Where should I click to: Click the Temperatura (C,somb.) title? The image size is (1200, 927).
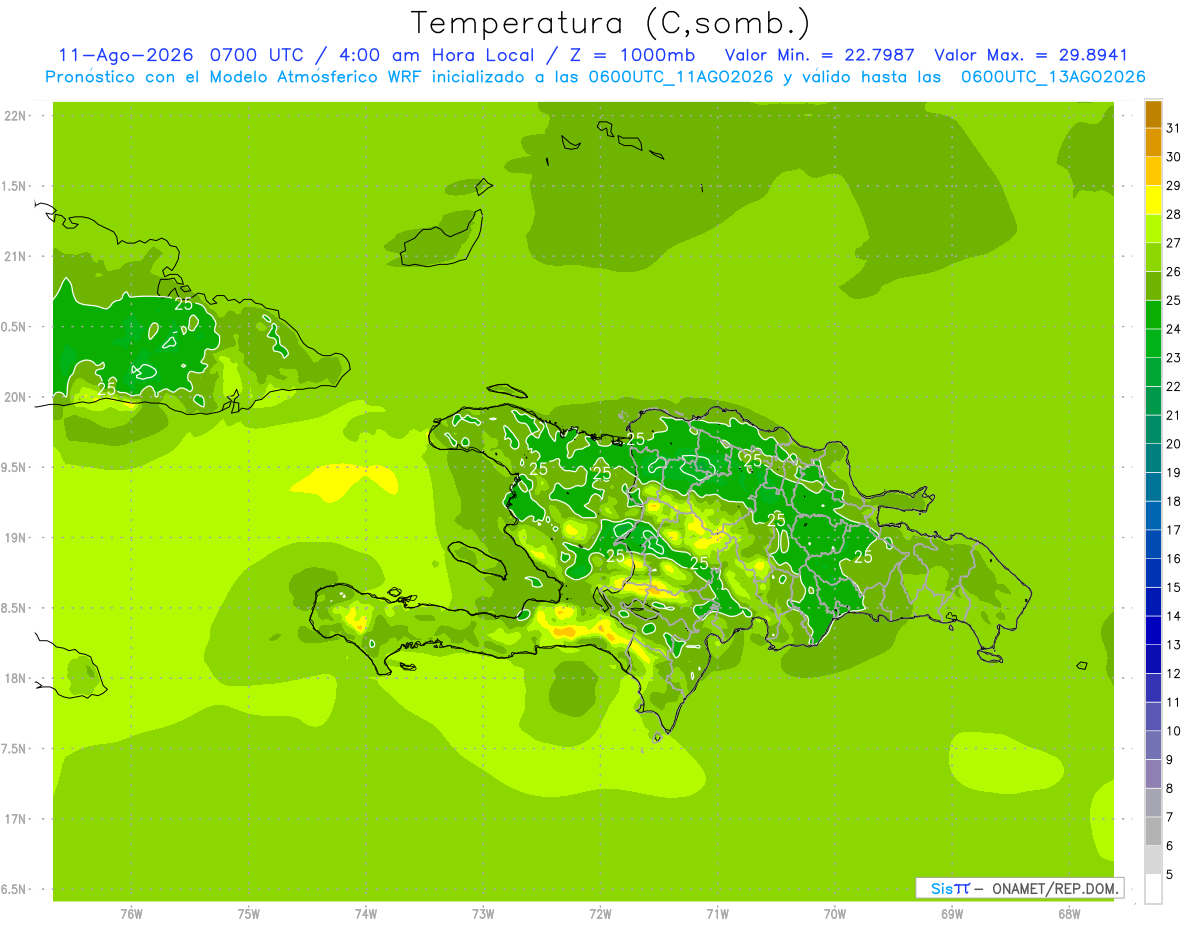coord(611,23)
